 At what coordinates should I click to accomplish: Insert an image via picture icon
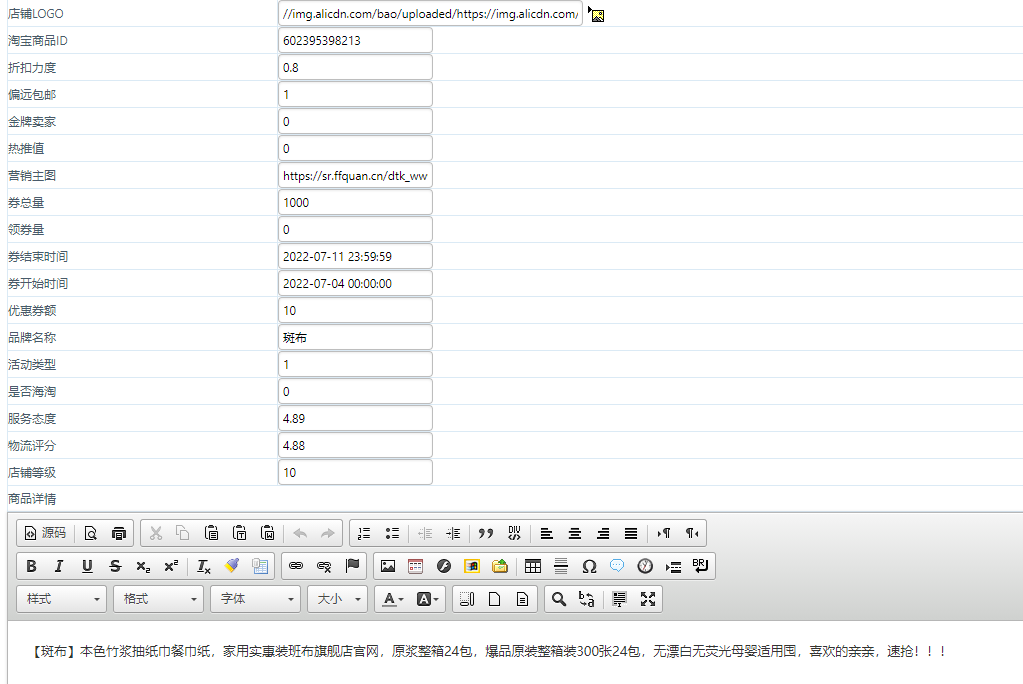pyautogui.click(x=388, y=566)
